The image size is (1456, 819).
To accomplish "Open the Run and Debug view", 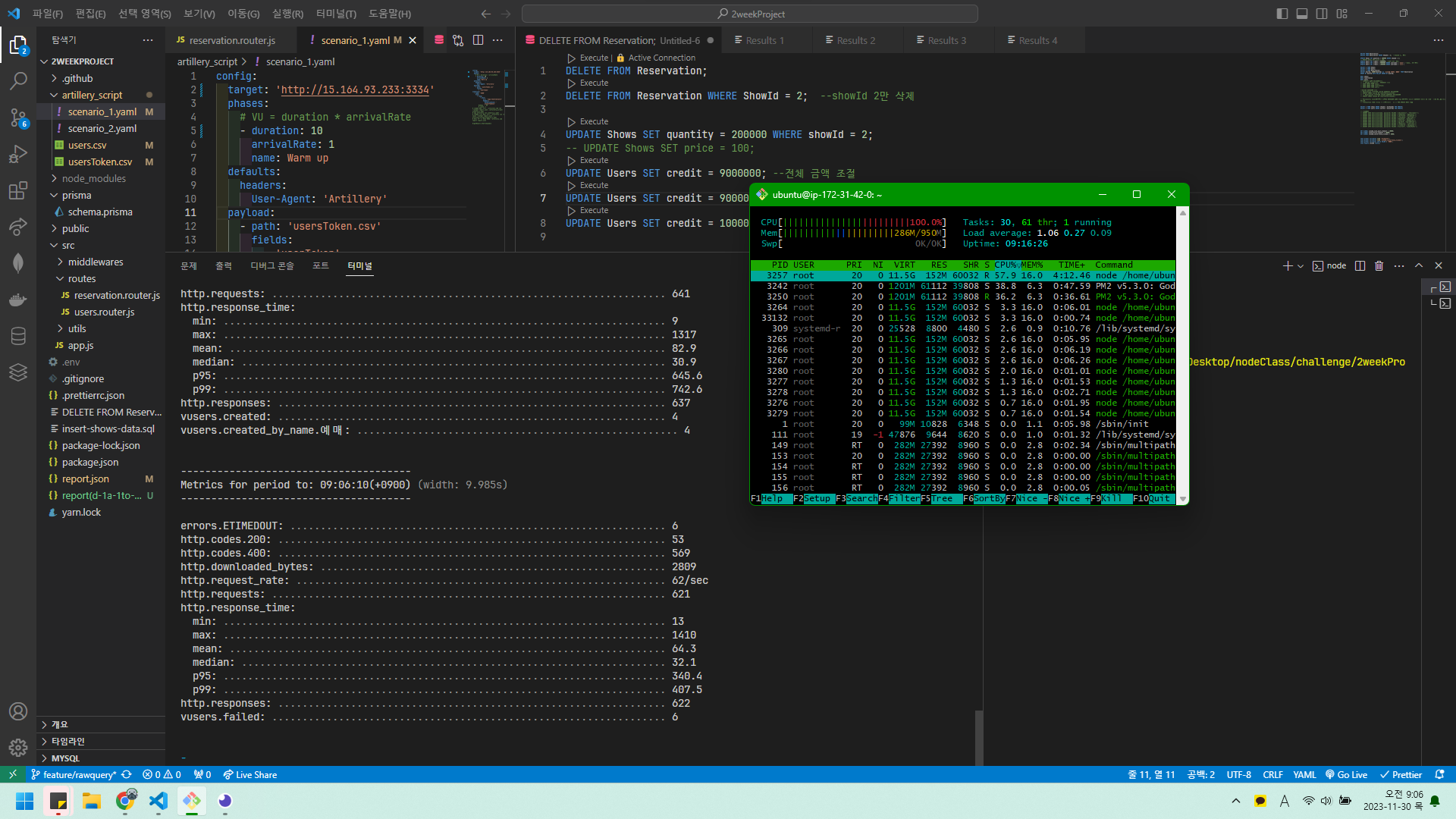I will pos(18,154).
